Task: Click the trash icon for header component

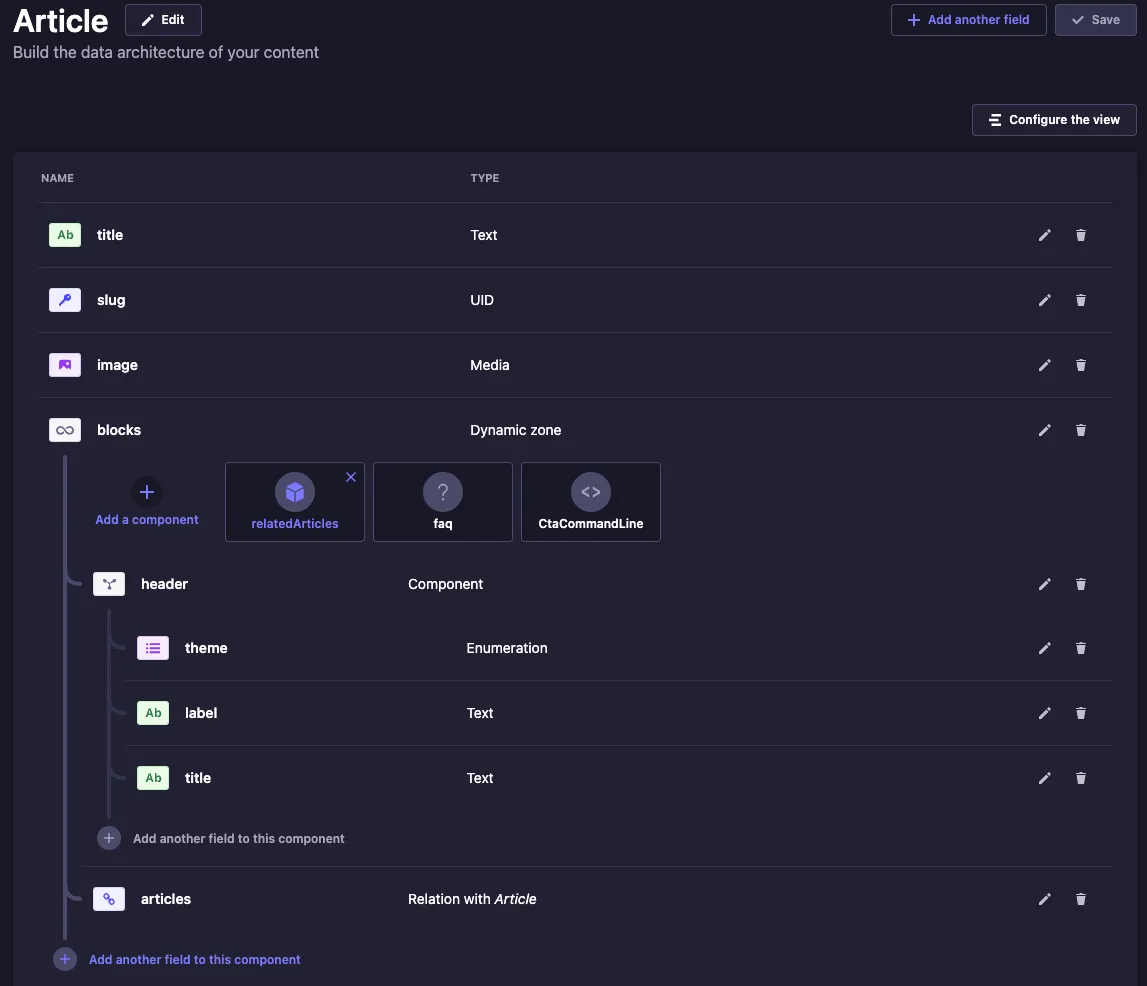Action: [x=1080, y=584]
